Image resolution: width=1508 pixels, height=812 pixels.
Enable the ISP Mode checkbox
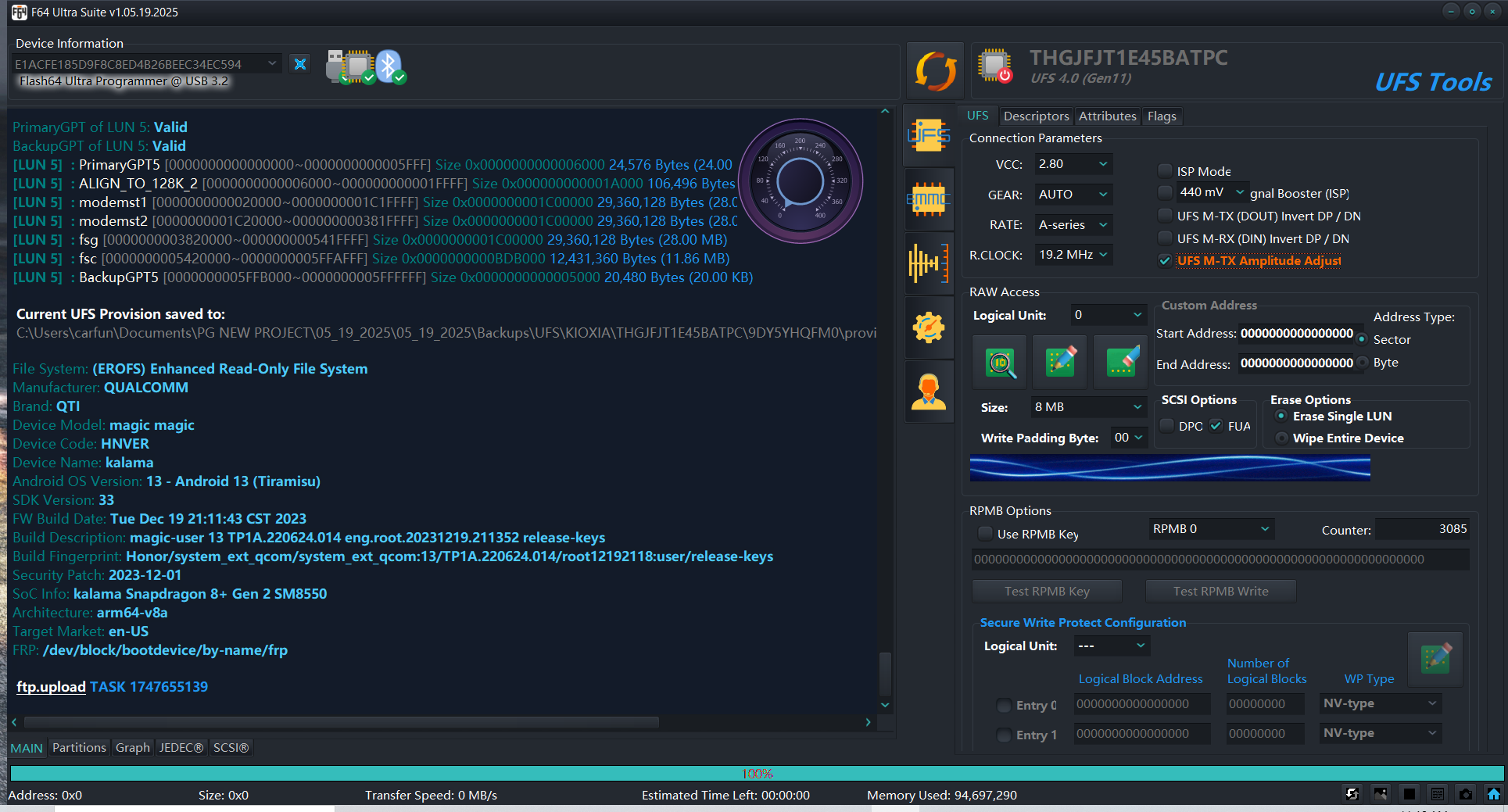[1166, 170]
